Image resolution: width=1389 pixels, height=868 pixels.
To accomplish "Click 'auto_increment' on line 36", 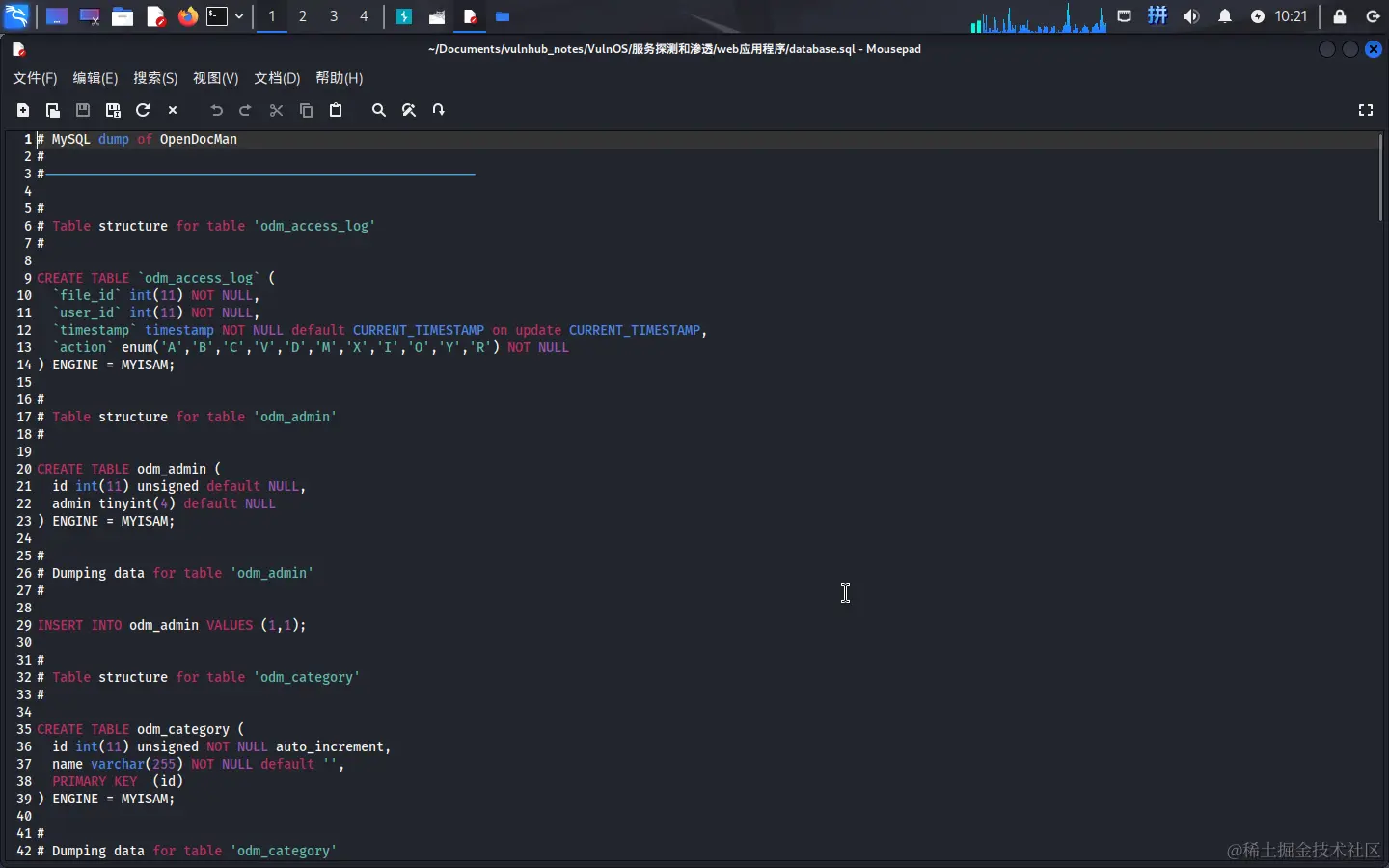I will click(330, 746).
